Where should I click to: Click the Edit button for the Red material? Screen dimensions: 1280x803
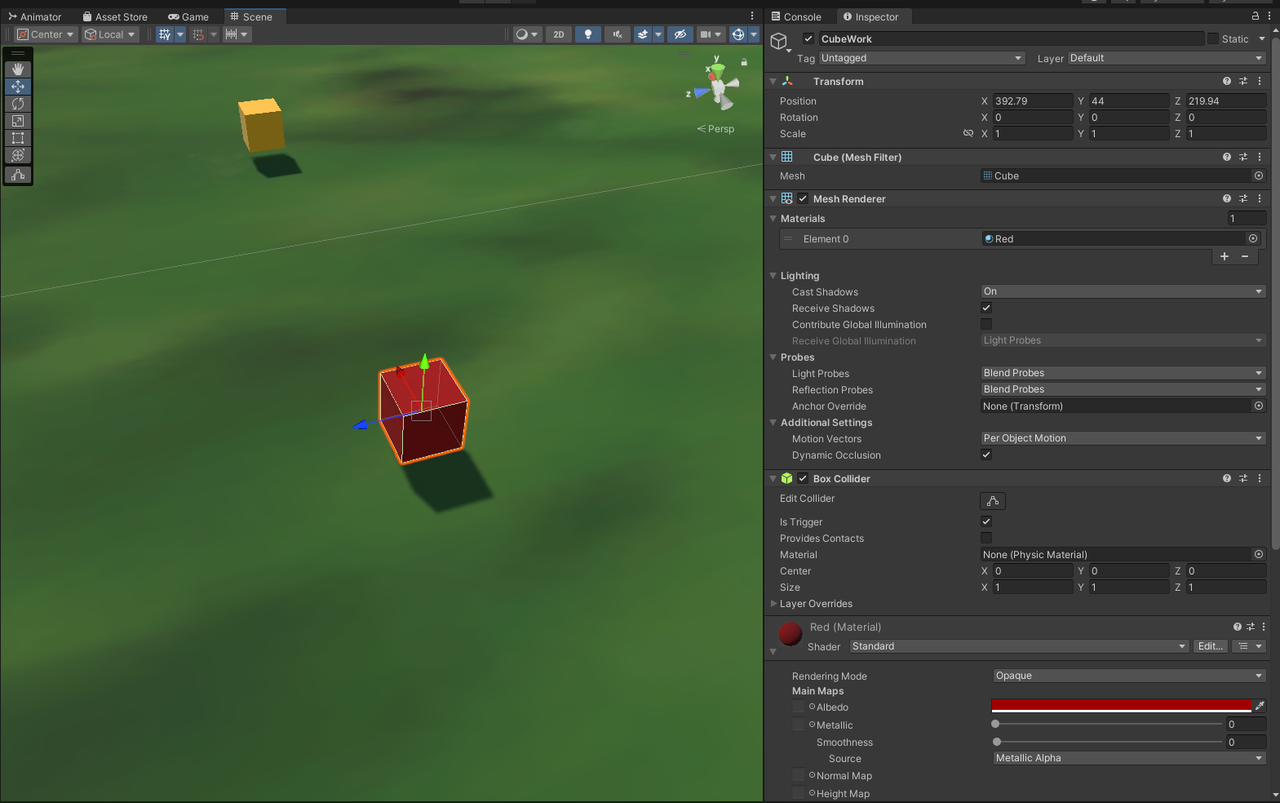1210,646
